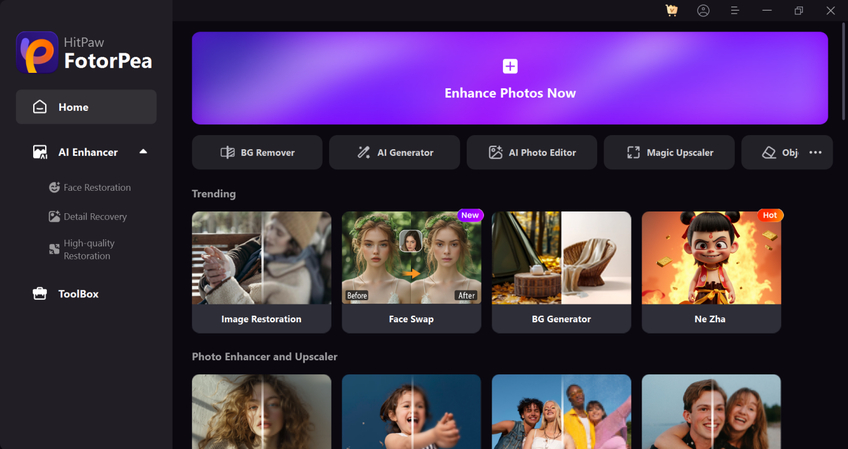Viewport: 848px width, 449px height.
Task: Open the AI Generator tool
Action: click(395, 153)
